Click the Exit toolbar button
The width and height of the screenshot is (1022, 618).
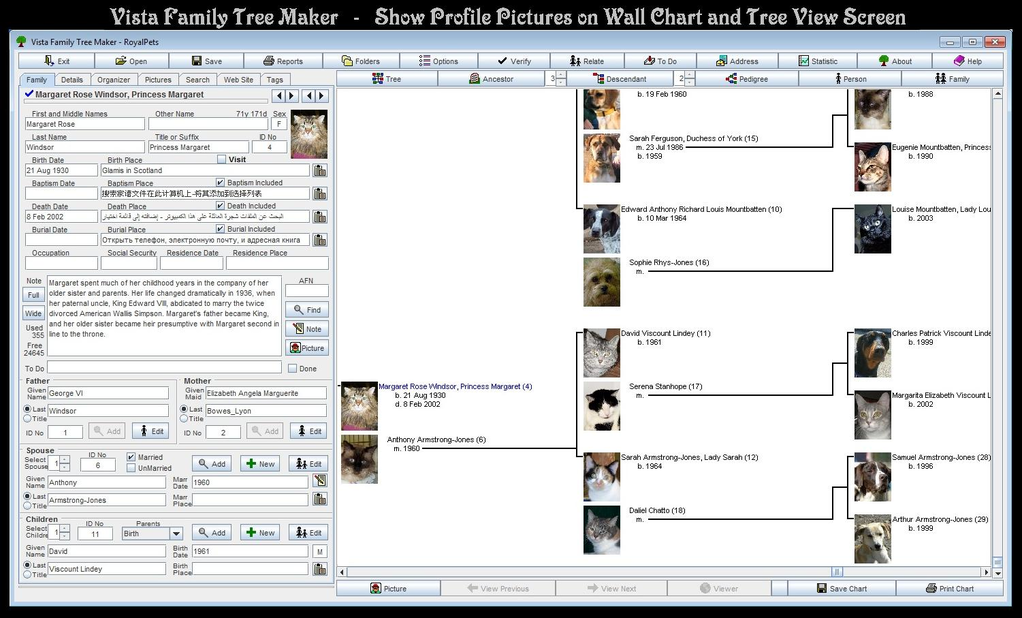coord(57,61)
